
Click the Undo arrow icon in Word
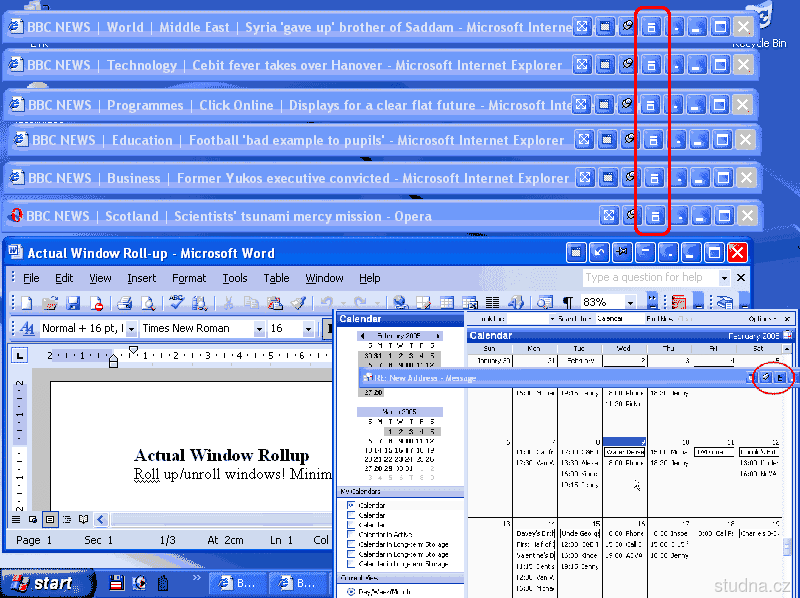click(327, 303)
